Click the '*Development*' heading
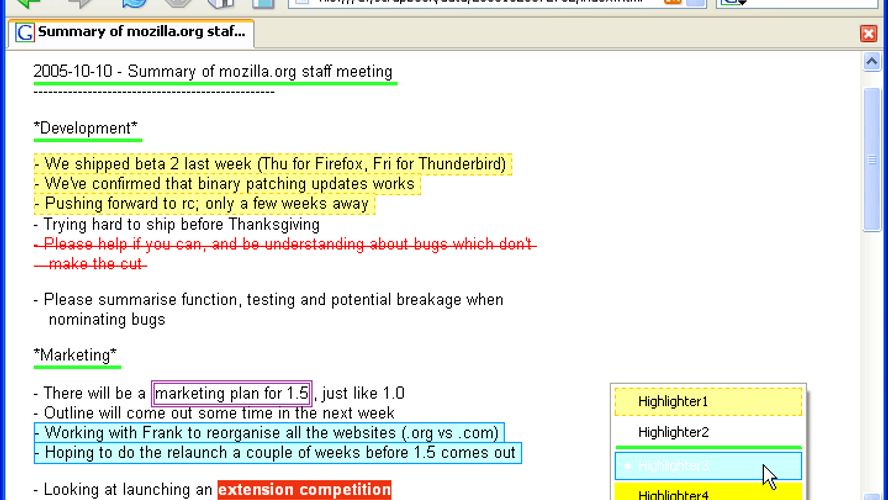888x500 pixels. 86,129
